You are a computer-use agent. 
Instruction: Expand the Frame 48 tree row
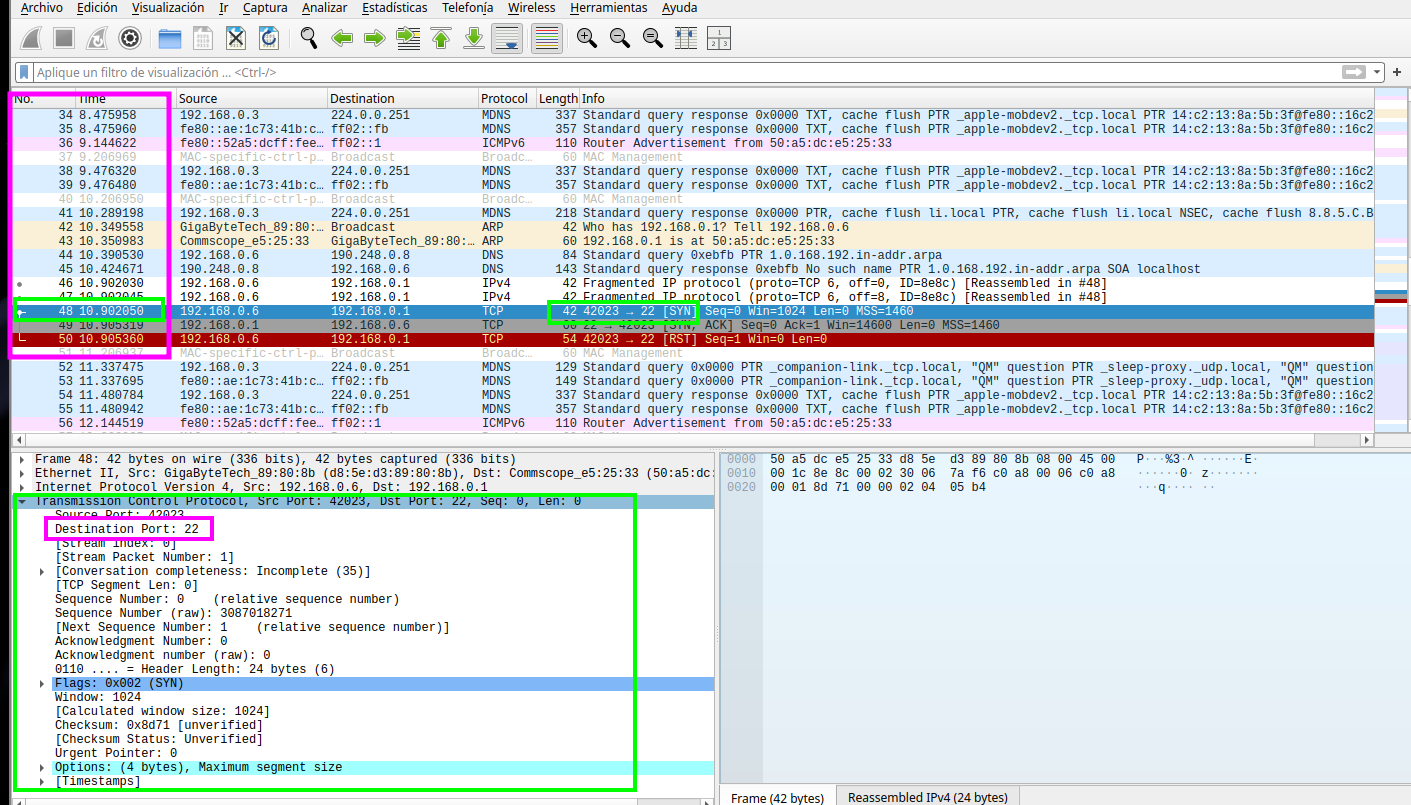23,459
